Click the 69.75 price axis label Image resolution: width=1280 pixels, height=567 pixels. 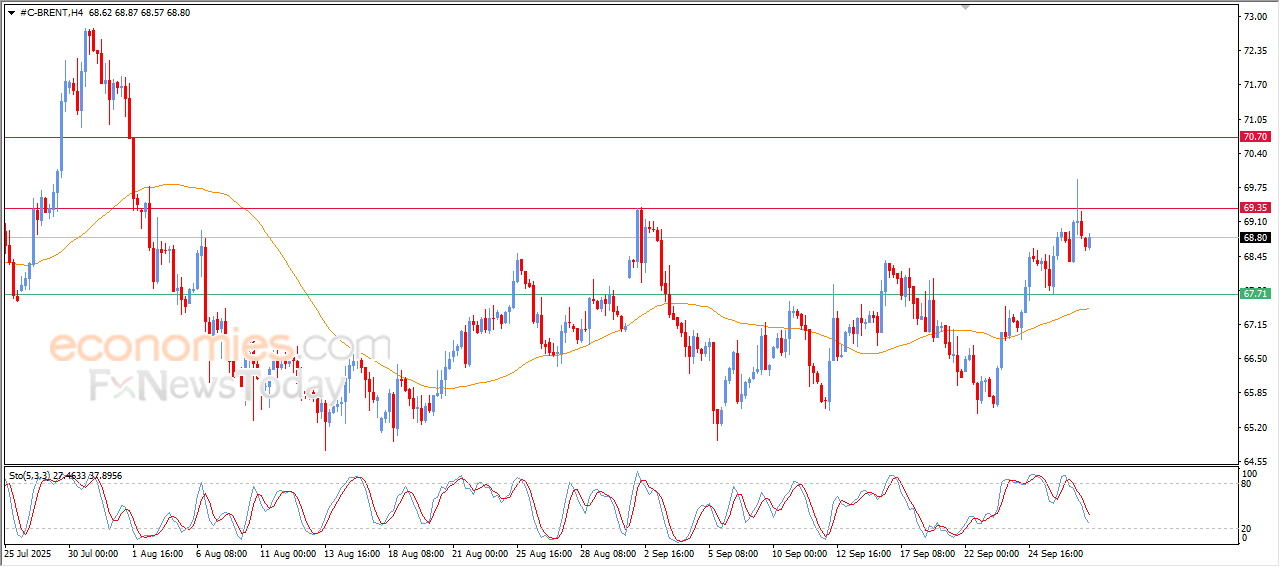click(1254, 188)
